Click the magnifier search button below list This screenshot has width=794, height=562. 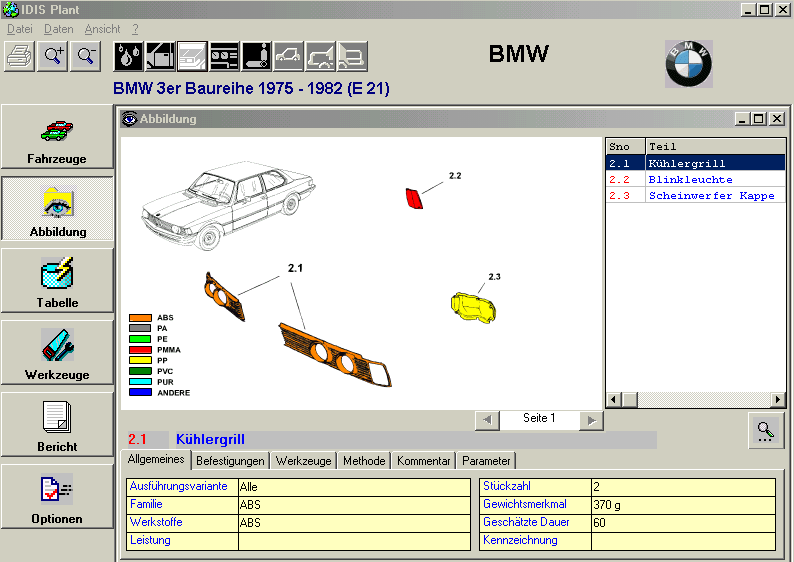[766, 431]
